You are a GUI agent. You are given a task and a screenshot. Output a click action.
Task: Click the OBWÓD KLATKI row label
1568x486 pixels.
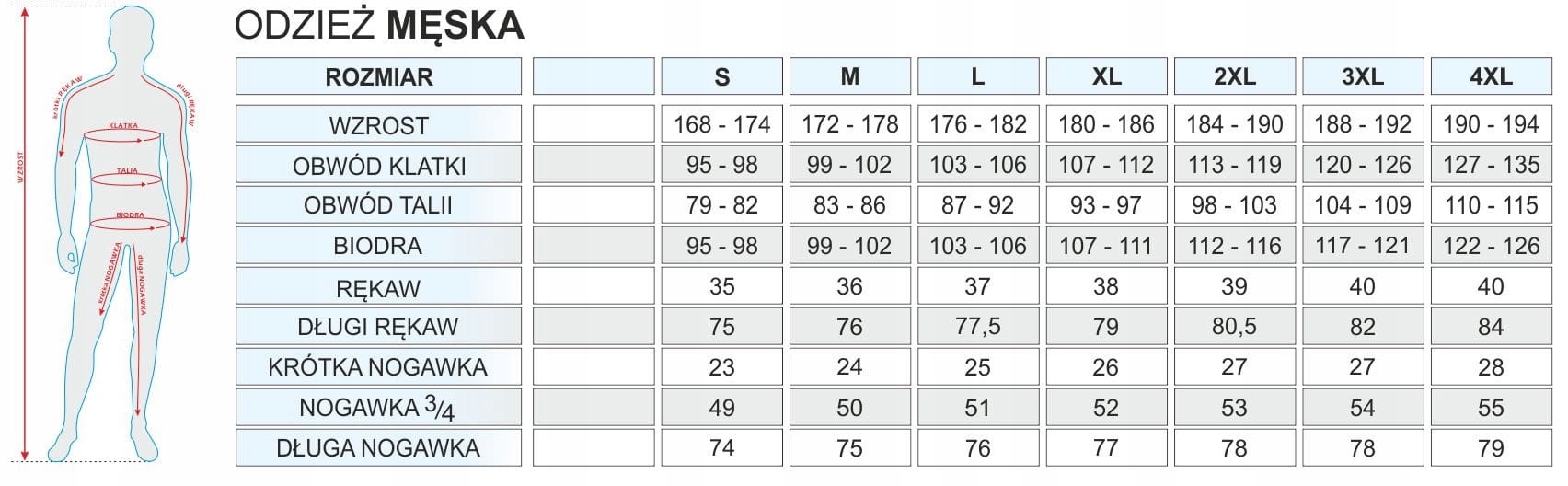pos(378,166)
